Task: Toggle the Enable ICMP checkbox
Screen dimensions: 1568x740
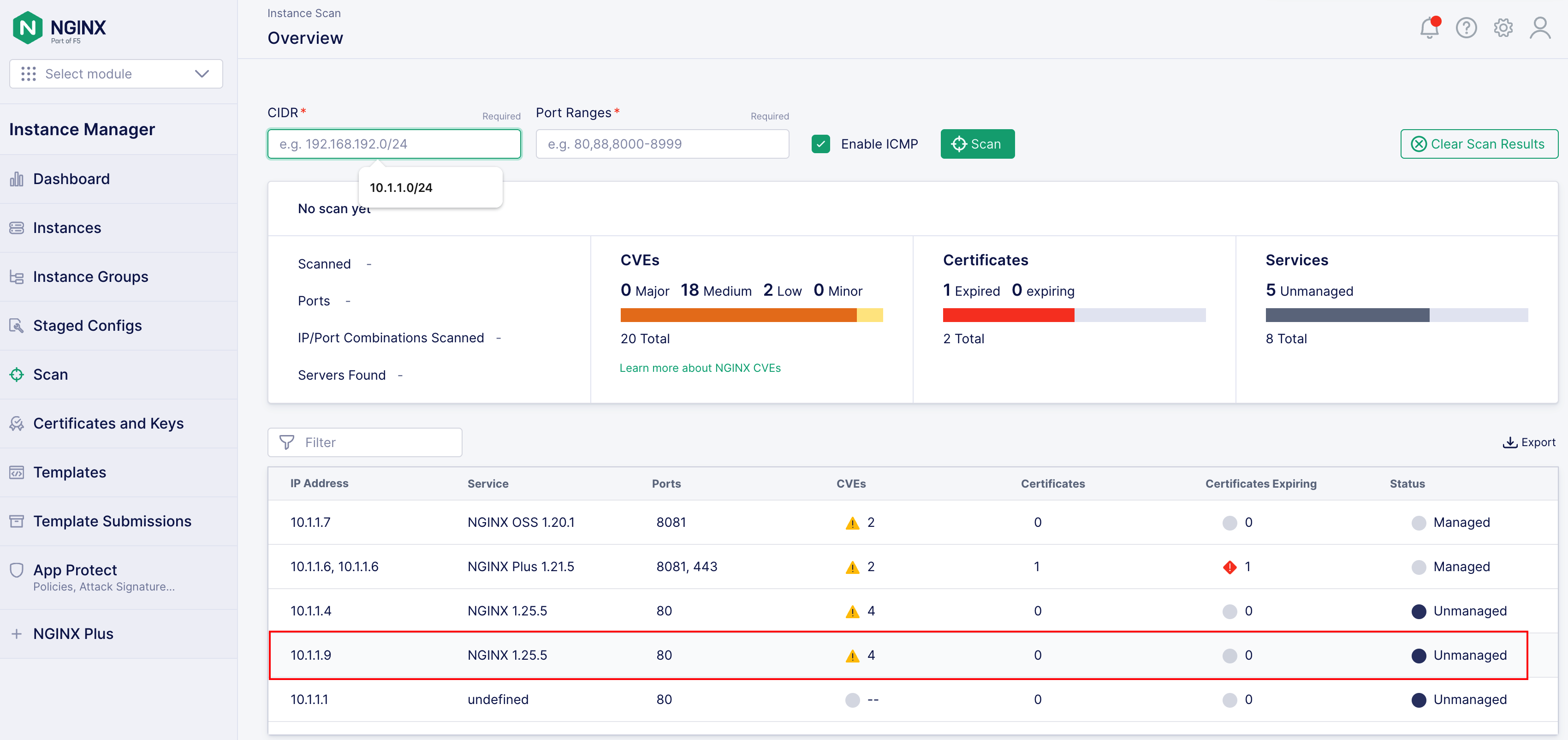Action: click(820, 144)
